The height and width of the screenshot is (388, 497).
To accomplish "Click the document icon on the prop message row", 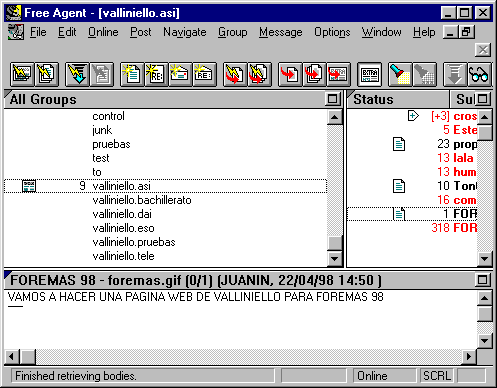I will [399, 144].
